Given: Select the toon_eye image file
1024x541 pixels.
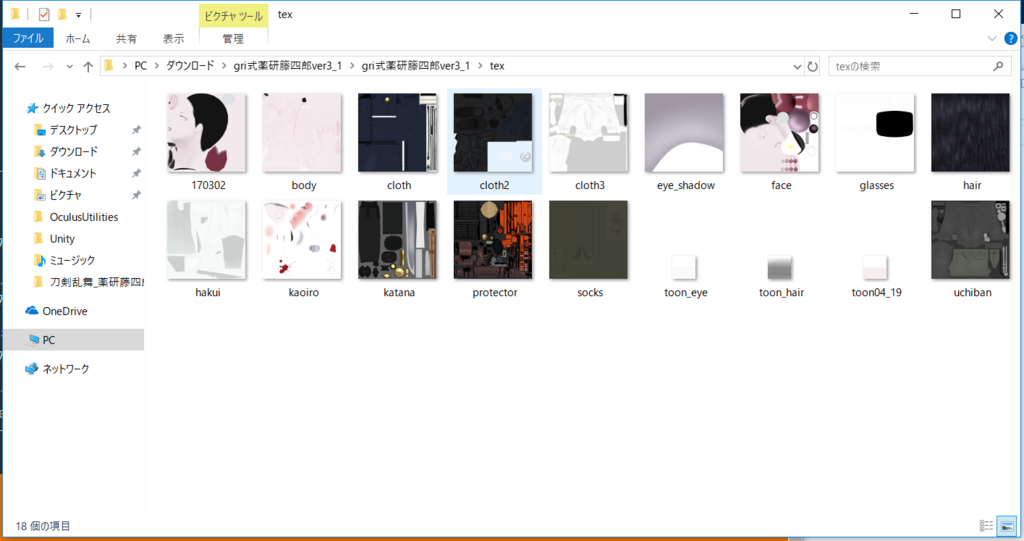Looking at the screenshot, I should 684,268.
